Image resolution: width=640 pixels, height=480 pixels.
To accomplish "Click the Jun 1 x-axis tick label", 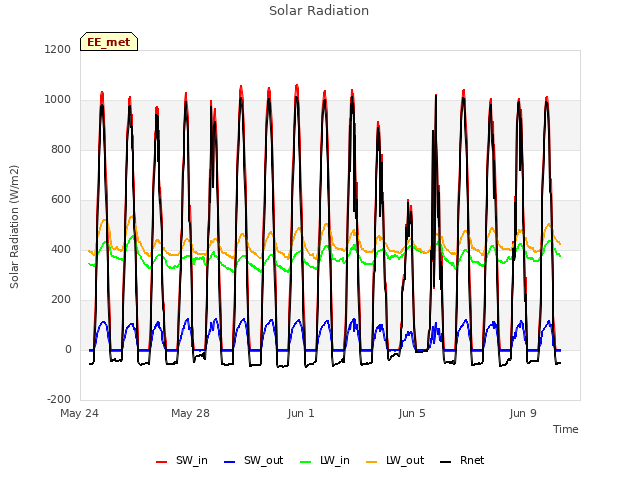I will click(301, 413).
